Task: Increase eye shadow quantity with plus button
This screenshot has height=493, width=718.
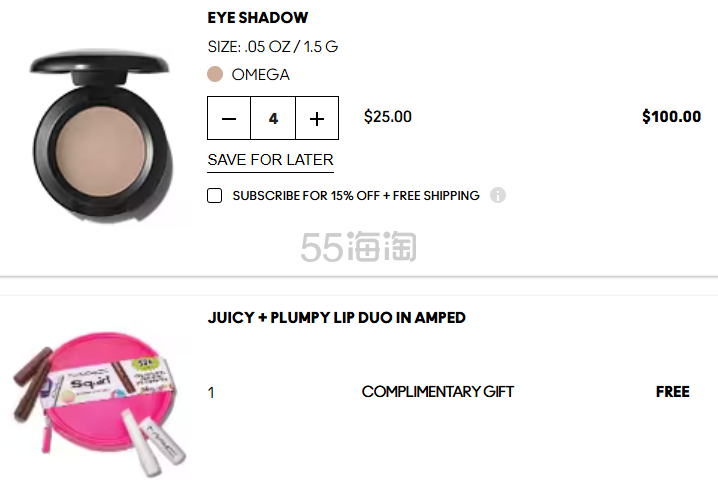Action: pos(317,118)
